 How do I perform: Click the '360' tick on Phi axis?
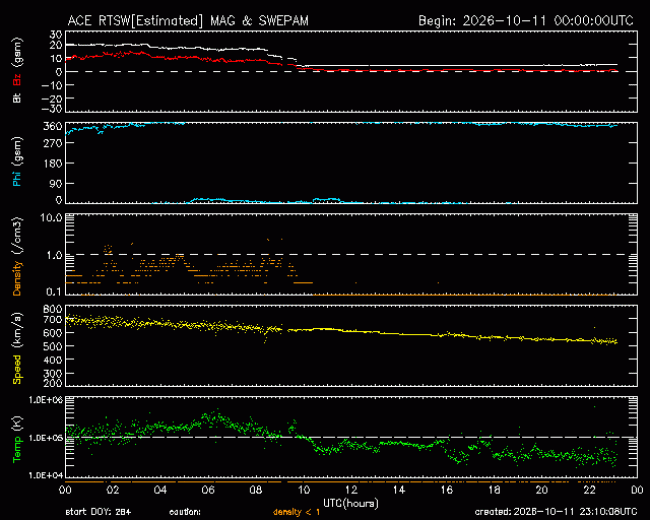[x=53, y=127]
